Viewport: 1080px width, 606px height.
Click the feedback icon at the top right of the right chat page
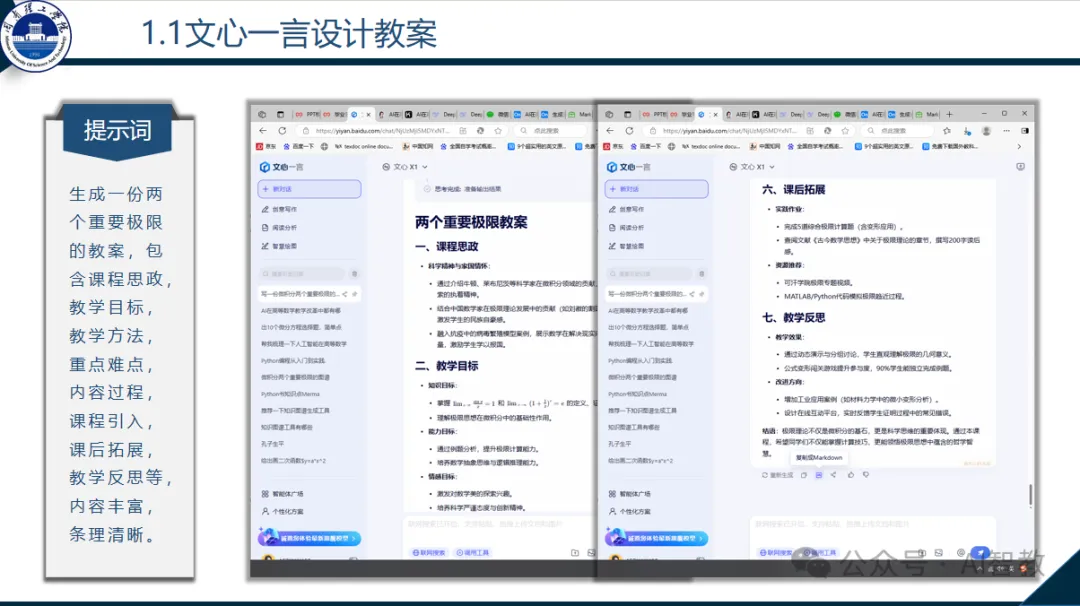1020,167
